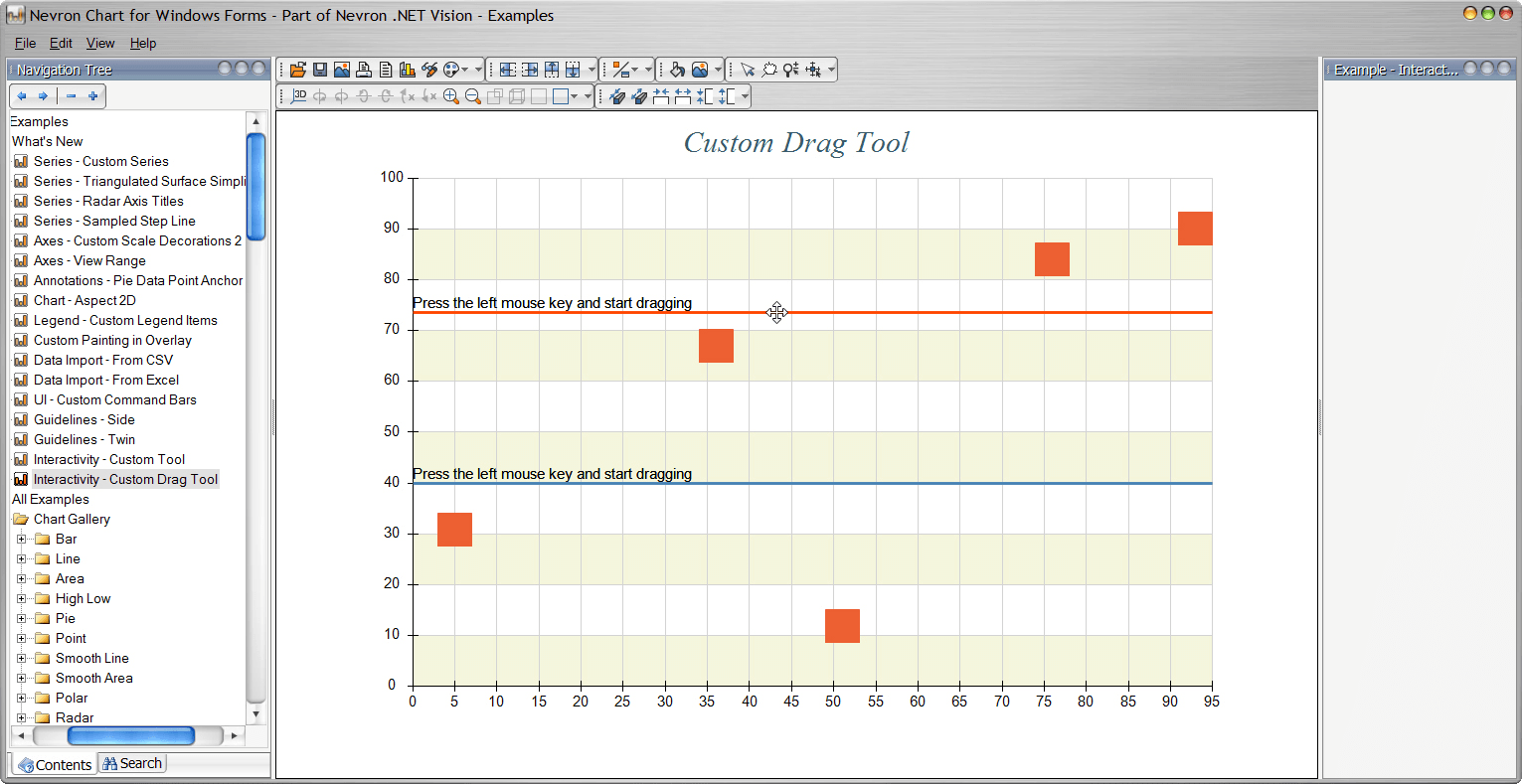Click the Print icon in toolbar
The image size is (1522, 784).
tap(364, 70)
